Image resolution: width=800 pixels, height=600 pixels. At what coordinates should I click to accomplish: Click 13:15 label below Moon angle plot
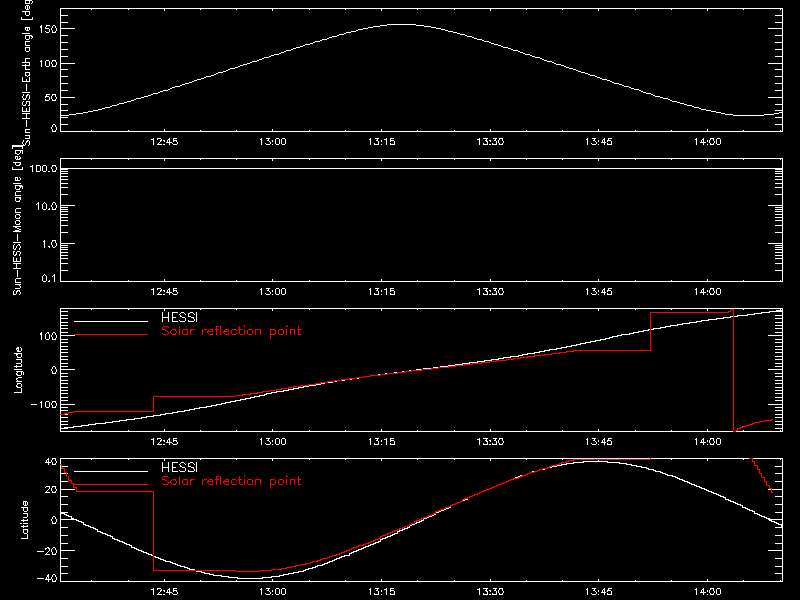click(x=382, y=292)
